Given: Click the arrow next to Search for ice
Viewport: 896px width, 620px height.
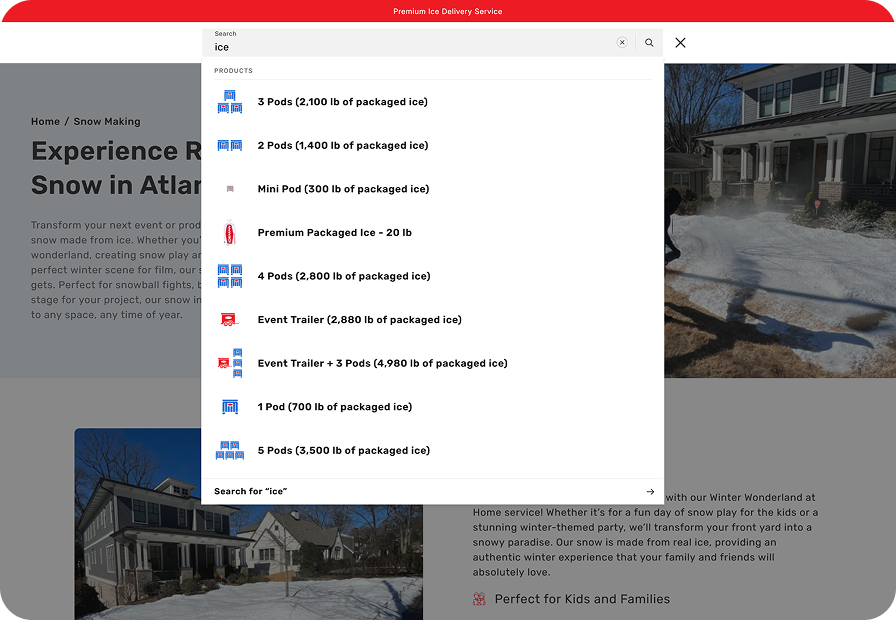Looking at the screenshot, I should coord(650,492).
